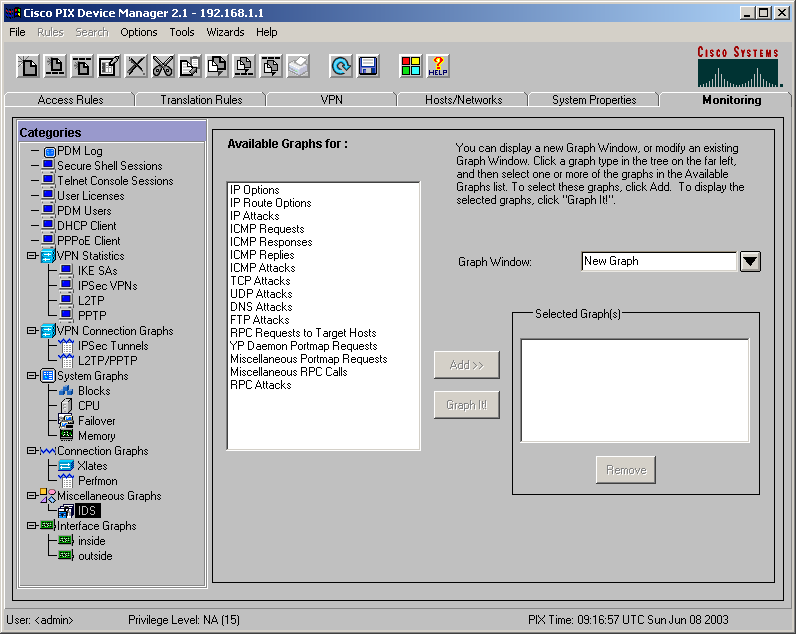This screenshot has height=634, width=796.
Task: Click the Paste Before toolbar icon
Action: point(244,66)
